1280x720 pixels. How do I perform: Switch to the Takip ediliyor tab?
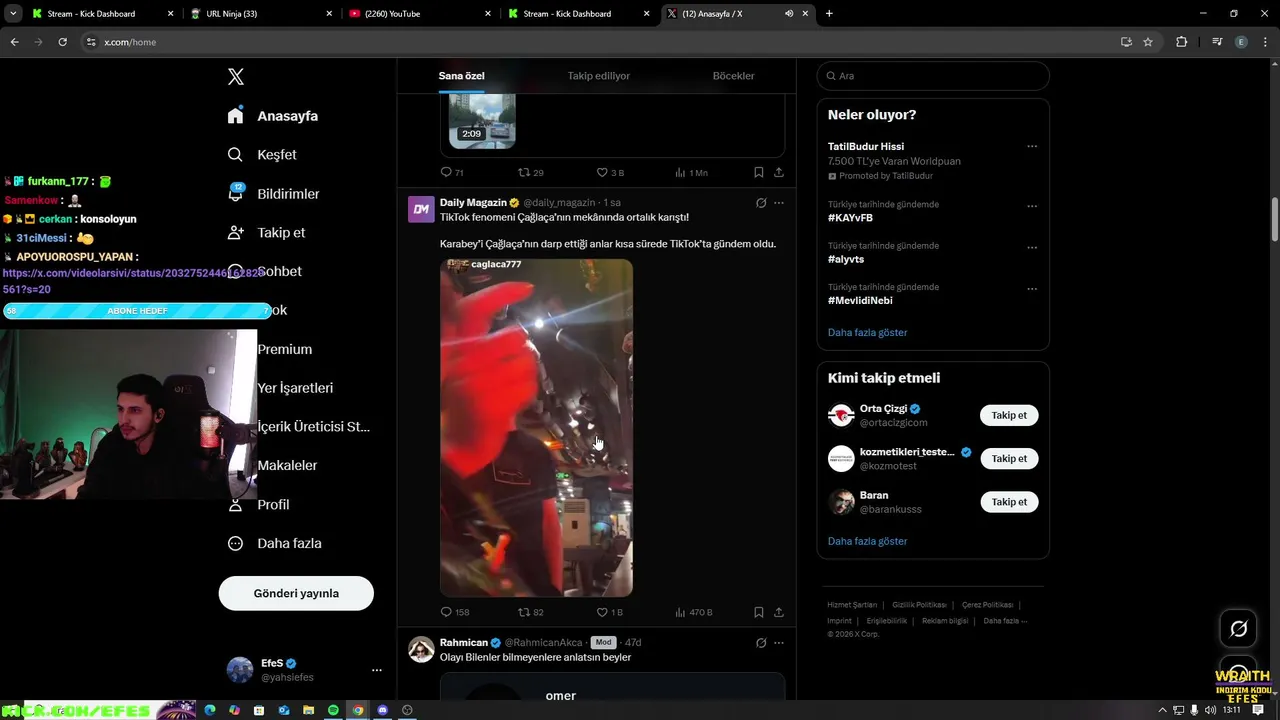click(x=599, y=76)
